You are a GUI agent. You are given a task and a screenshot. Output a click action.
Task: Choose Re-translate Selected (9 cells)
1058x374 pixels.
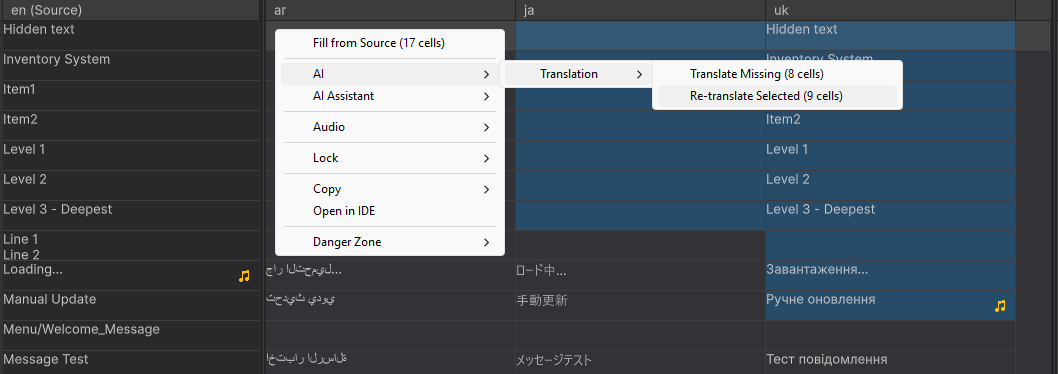[777, 96]
